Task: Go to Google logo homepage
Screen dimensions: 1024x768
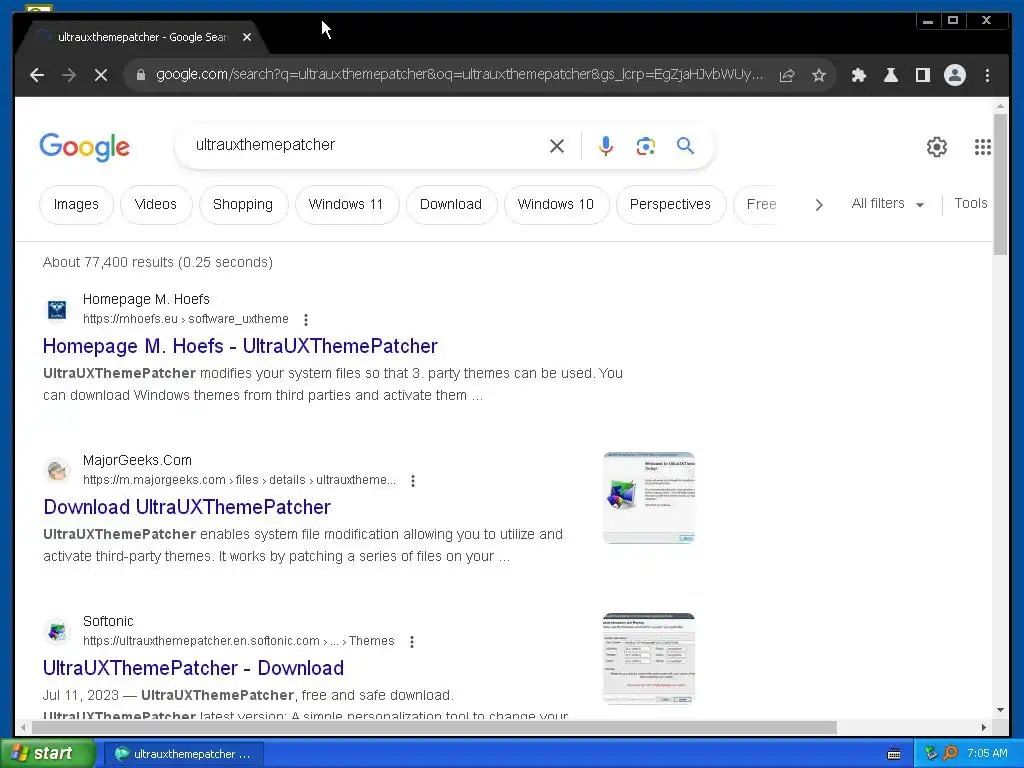Action: click(85, 147)
